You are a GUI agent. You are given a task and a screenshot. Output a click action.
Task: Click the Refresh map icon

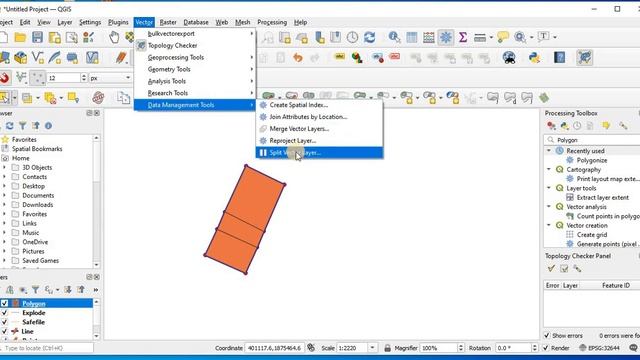click(370, 38)
